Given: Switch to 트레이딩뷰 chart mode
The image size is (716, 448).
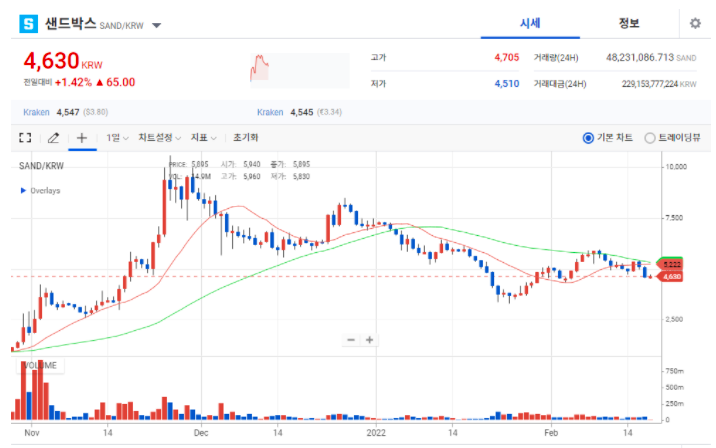Looking at the screenshot, I should [650, 138].
